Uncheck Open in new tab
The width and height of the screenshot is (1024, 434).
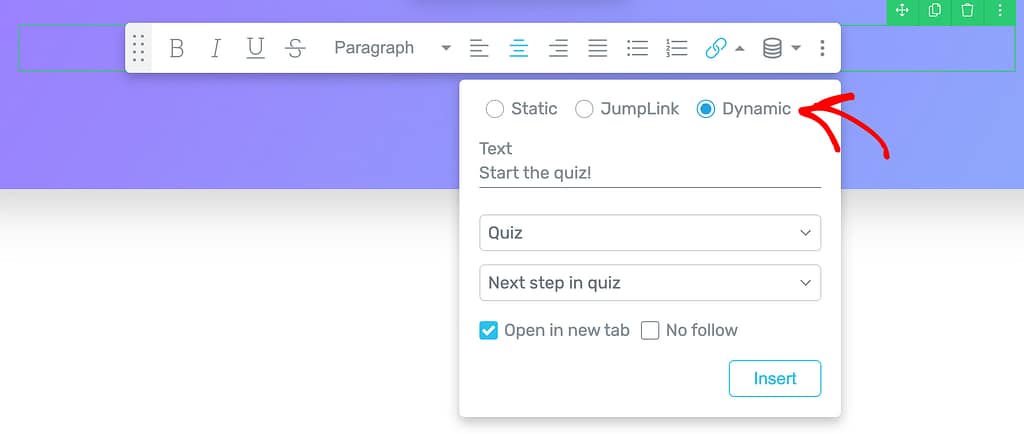click(489, 330)
